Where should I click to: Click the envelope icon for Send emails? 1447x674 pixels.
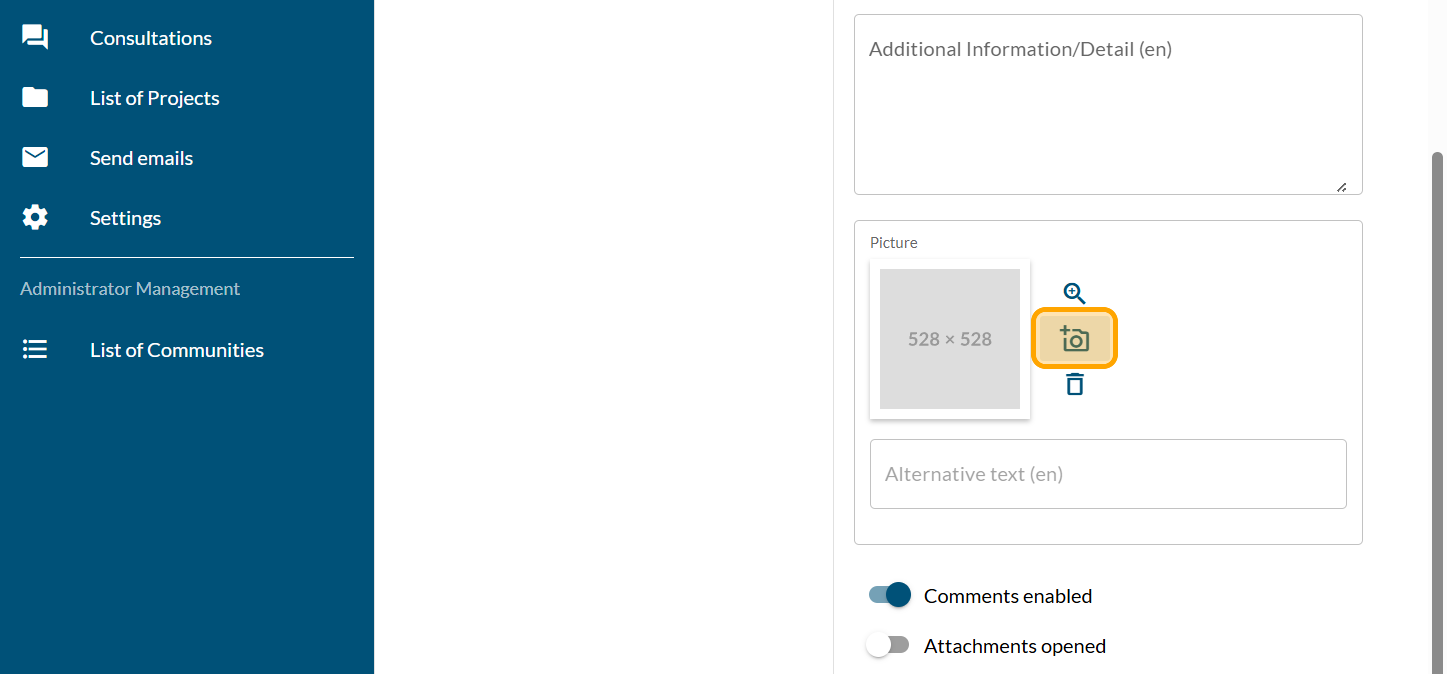coord(35,158)
